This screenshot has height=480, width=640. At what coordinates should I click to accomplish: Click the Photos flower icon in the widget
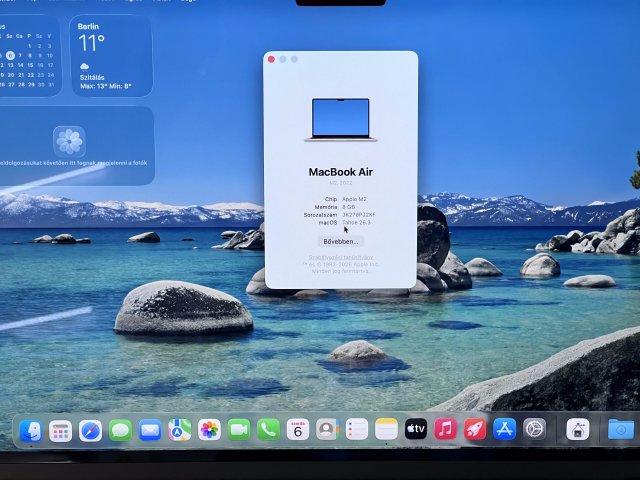69,141
